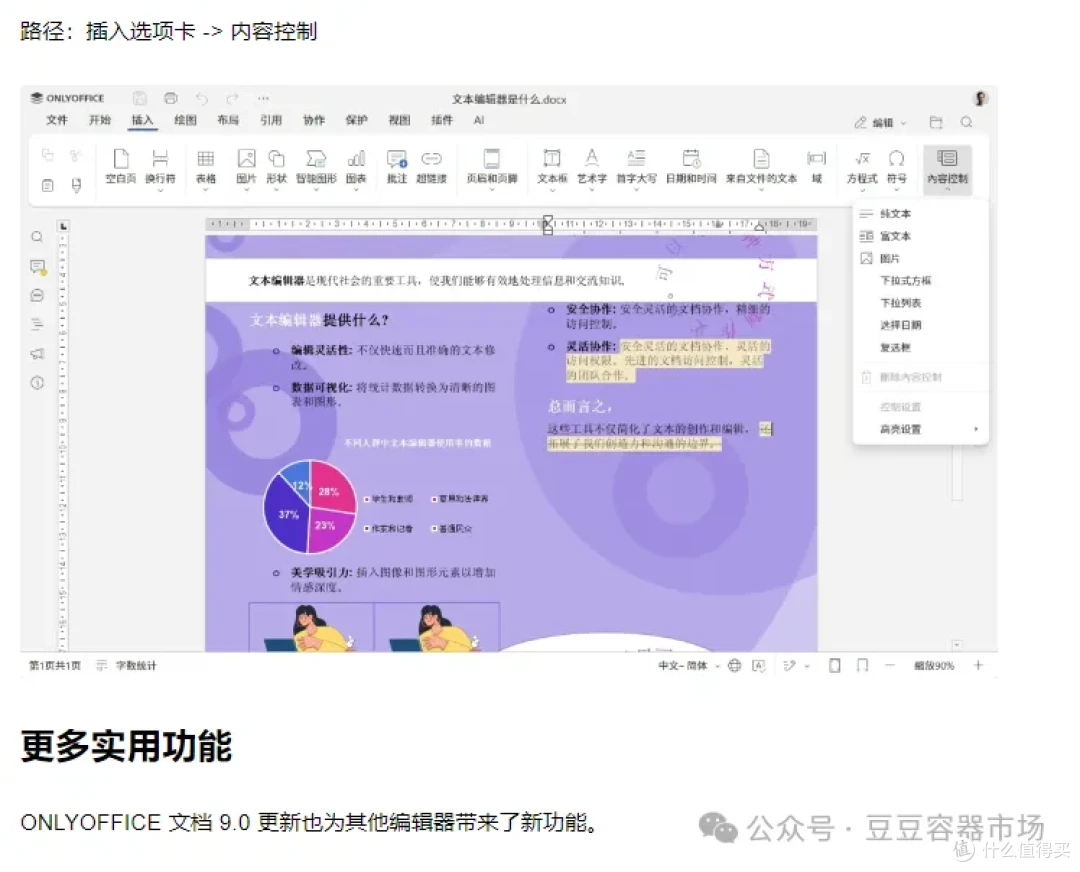Expand the 艺术字 text art dropdown
This screenshot has width=1080, height=872.
pos(592,190)
